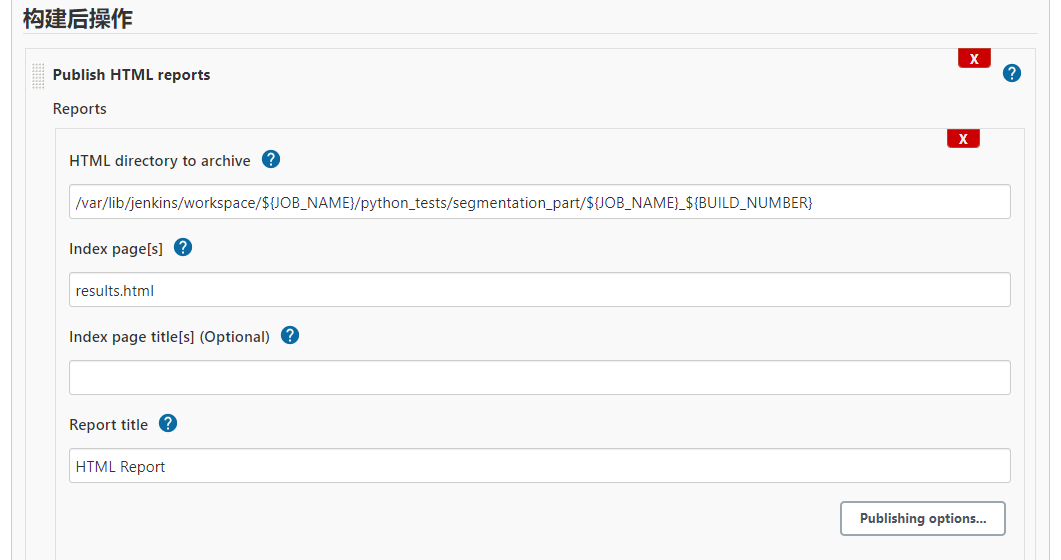Open help for Index page title[s] (Optional)

[x=289, y=335]
